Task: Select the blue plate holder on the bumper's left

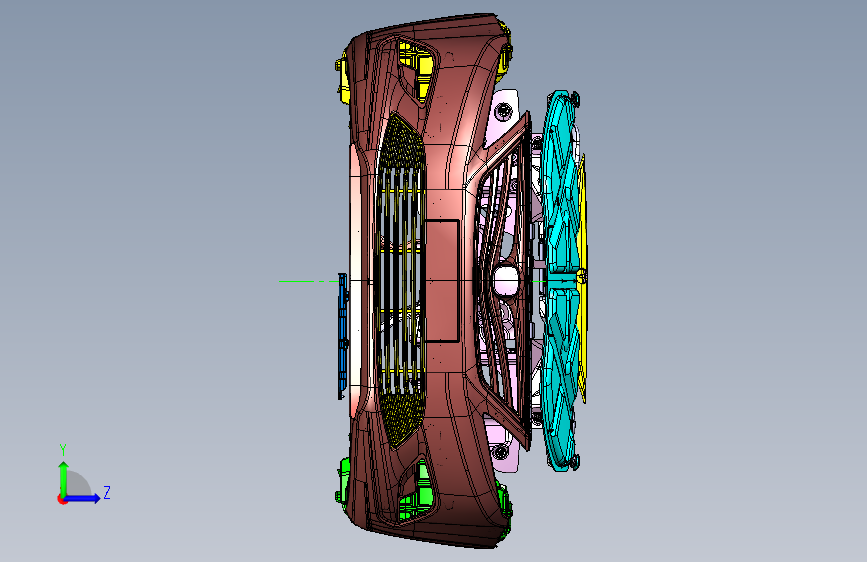Action: pos(343,336)
